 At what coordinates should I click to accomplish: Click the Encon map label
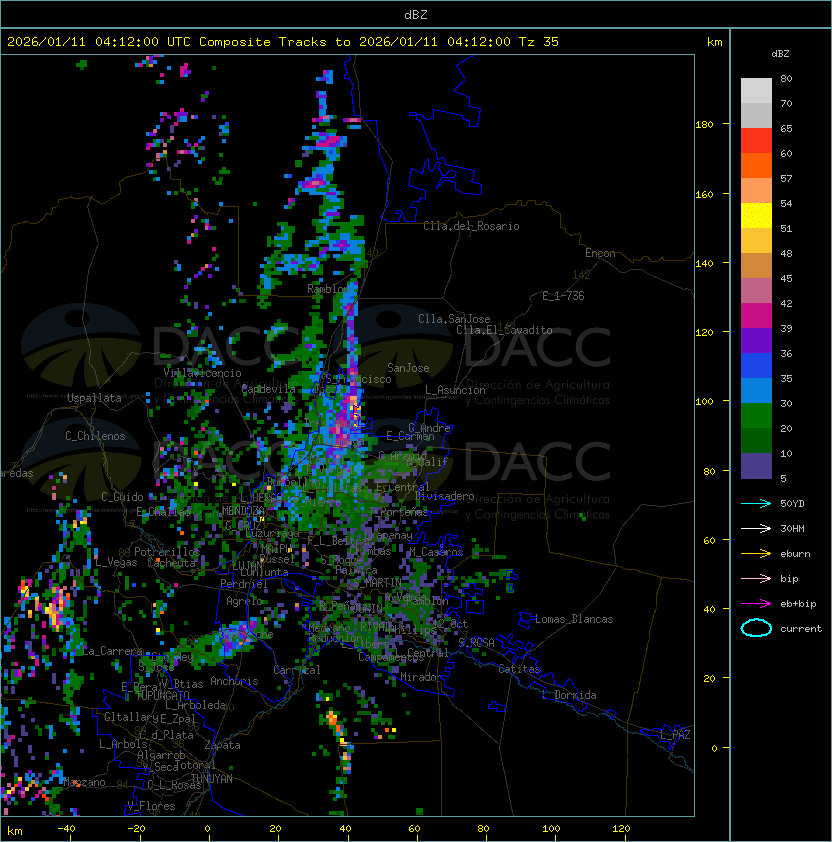point(600,253)
